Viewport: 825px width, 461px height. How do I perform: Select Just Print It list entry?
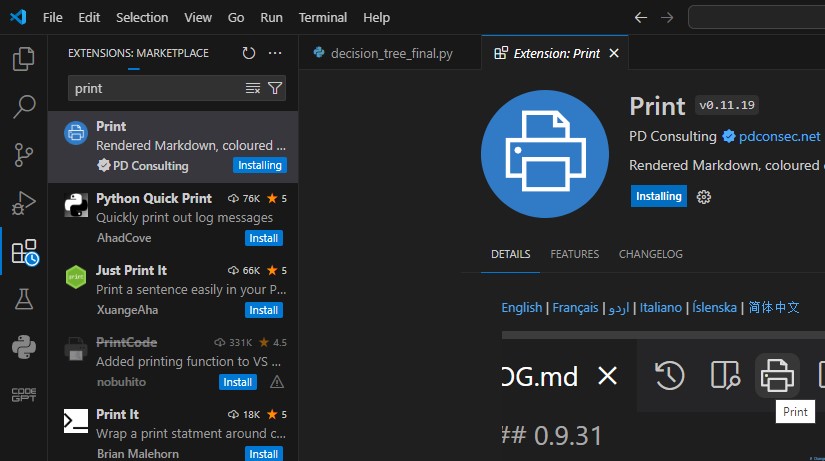click(x=173, y=290)
